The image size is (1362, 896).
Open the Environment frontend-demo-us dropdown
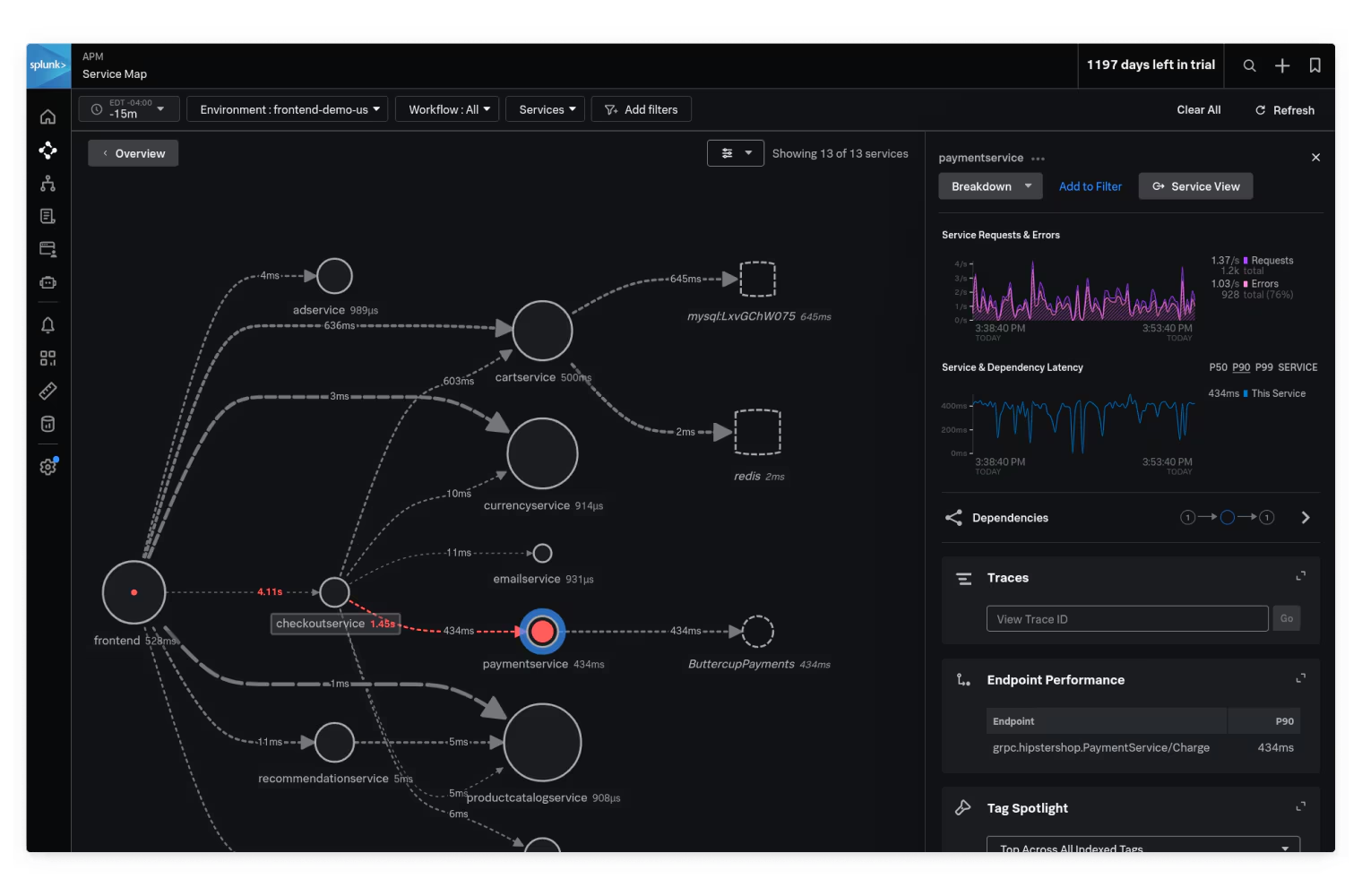287,108
